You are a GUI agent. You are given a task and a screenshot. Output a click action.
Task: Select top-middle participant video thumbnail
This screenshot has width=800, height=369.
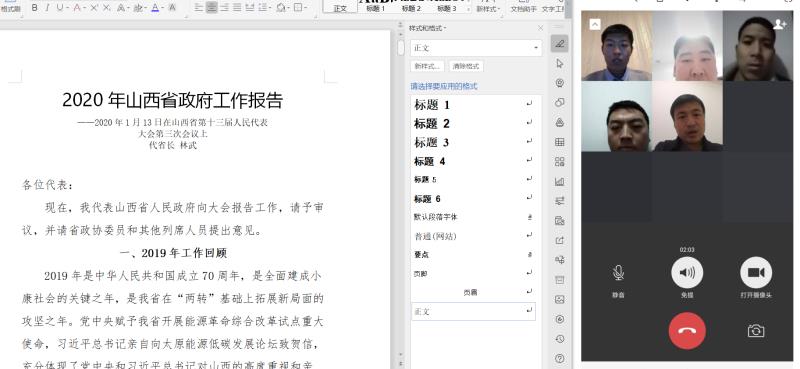tap(687, 46)
